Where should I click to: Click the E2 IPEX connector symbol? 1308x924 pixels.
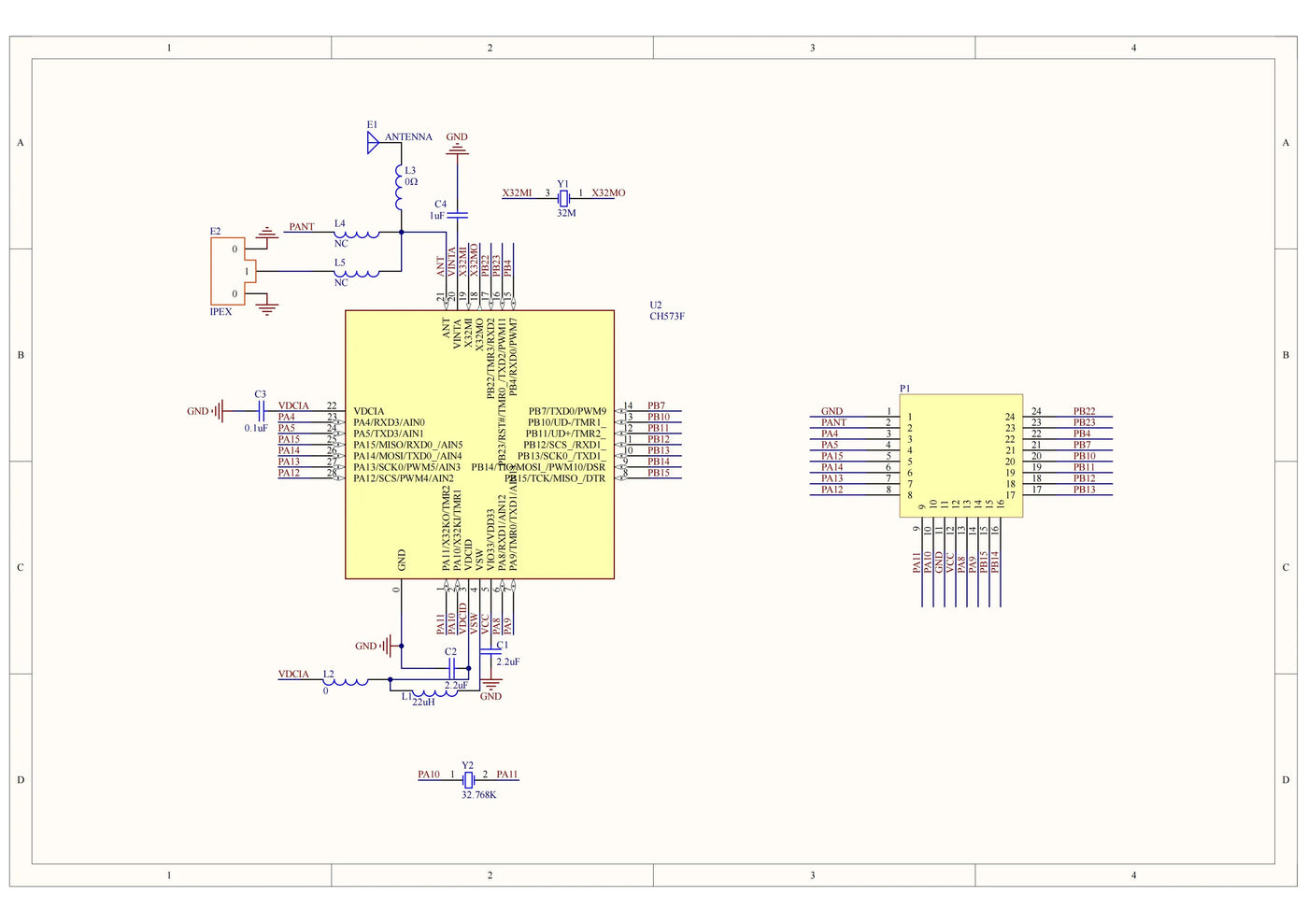point(228,271)
